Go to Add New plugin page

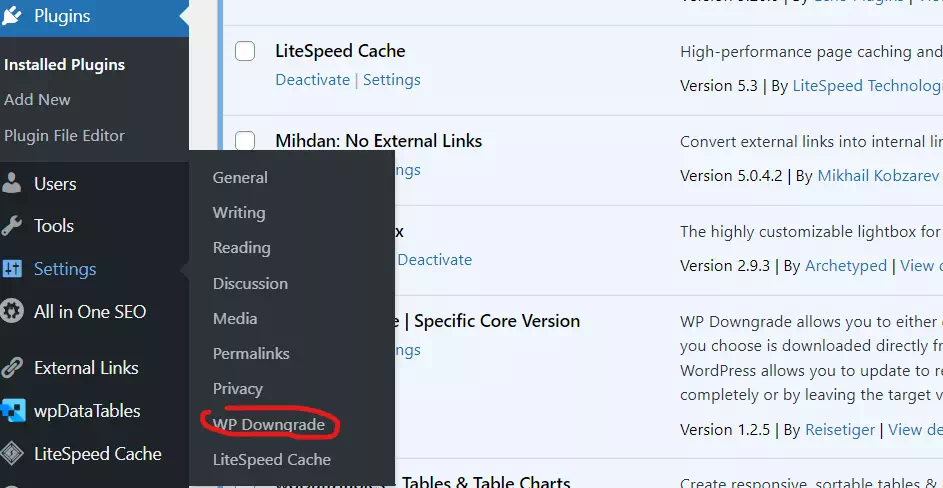coord(37,99)
